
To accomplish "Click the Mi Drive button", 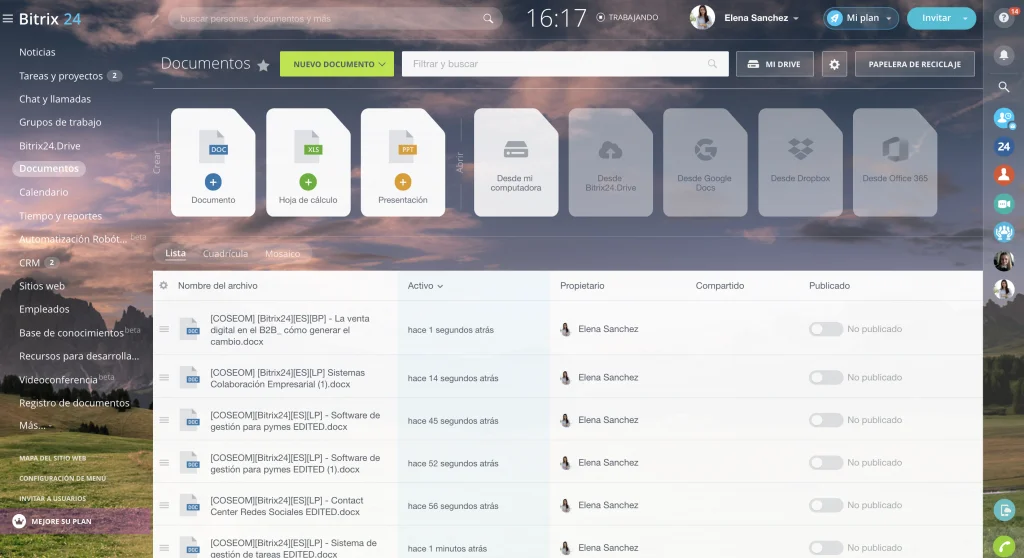I will click(x=774, y=64).
